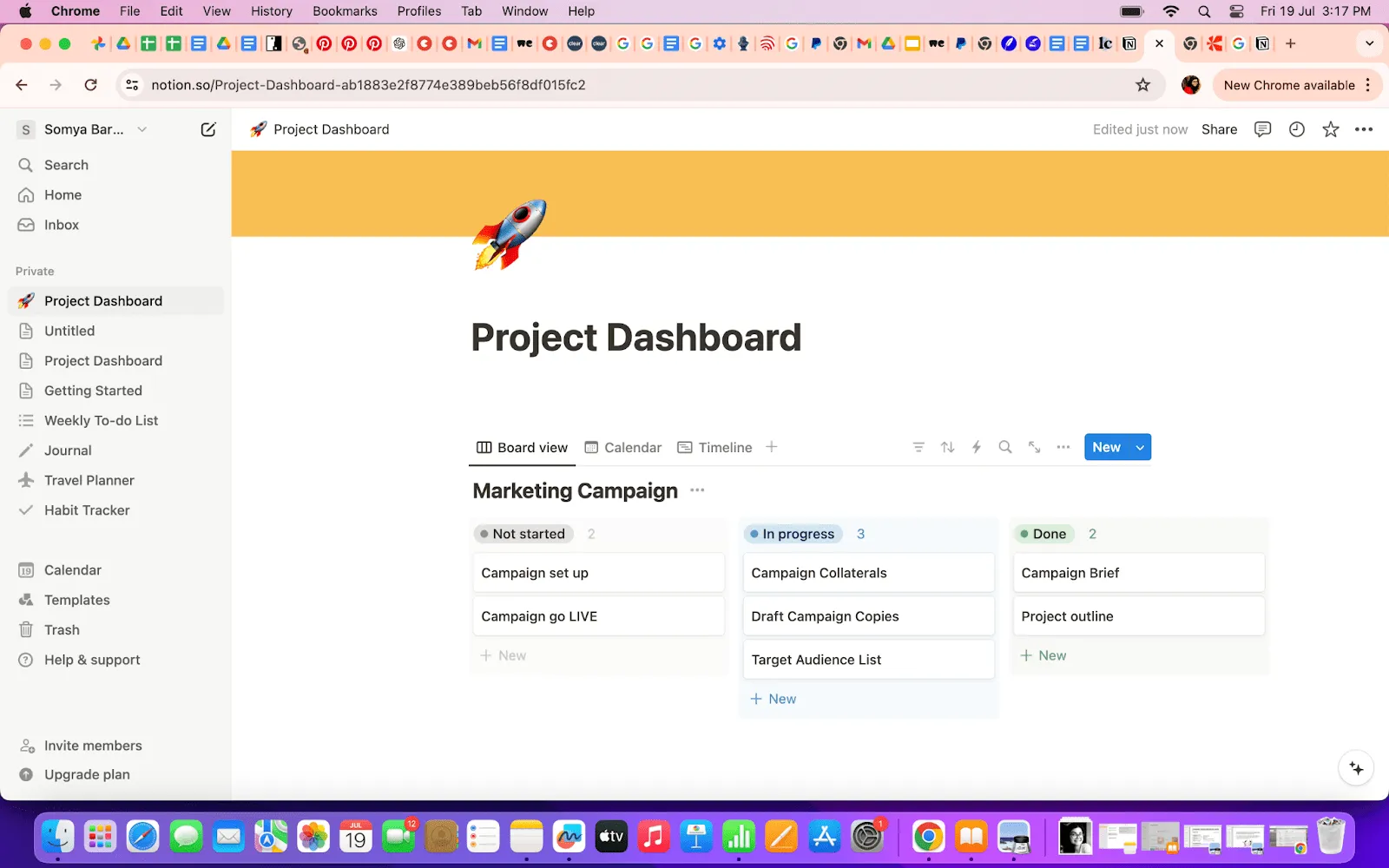This screenshot has height=868, width=1389.
Task: Open Project outline card
Action: [x=1139, y=616]
